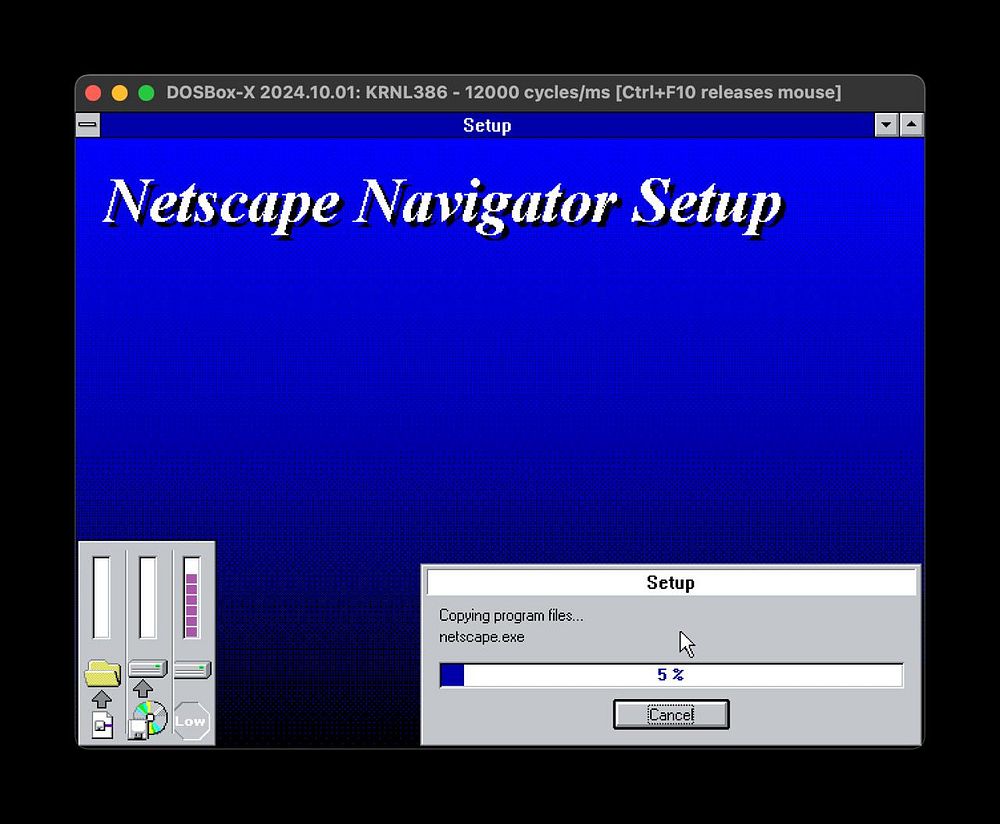Click the up arrow above the CD
1000x824 pixels.
tap(143, 689)
